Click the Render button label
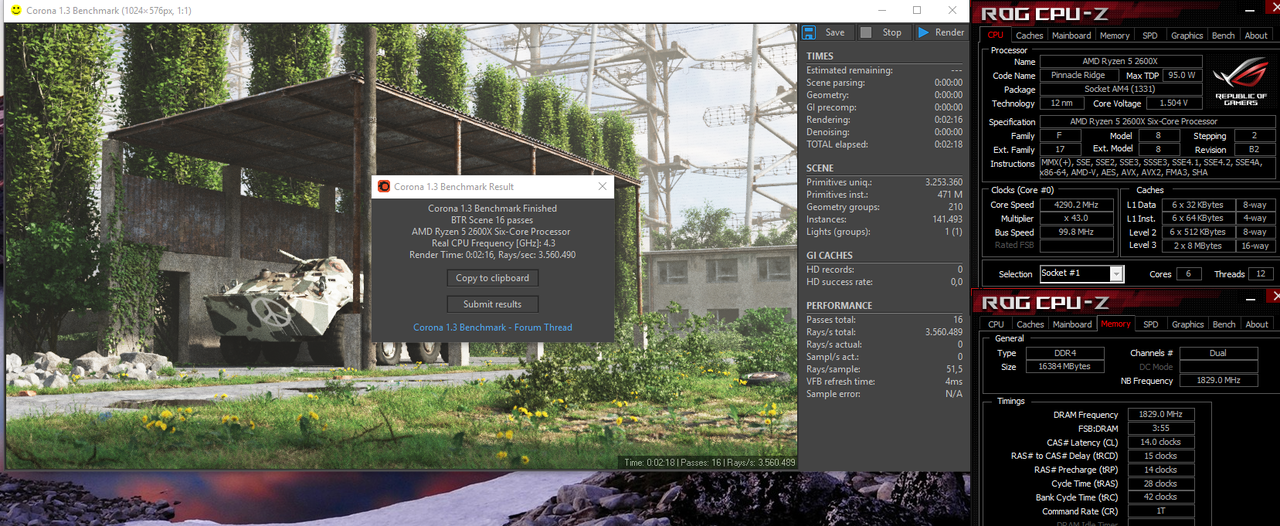This screenshot has height=526, width=1280. point(950,32)
